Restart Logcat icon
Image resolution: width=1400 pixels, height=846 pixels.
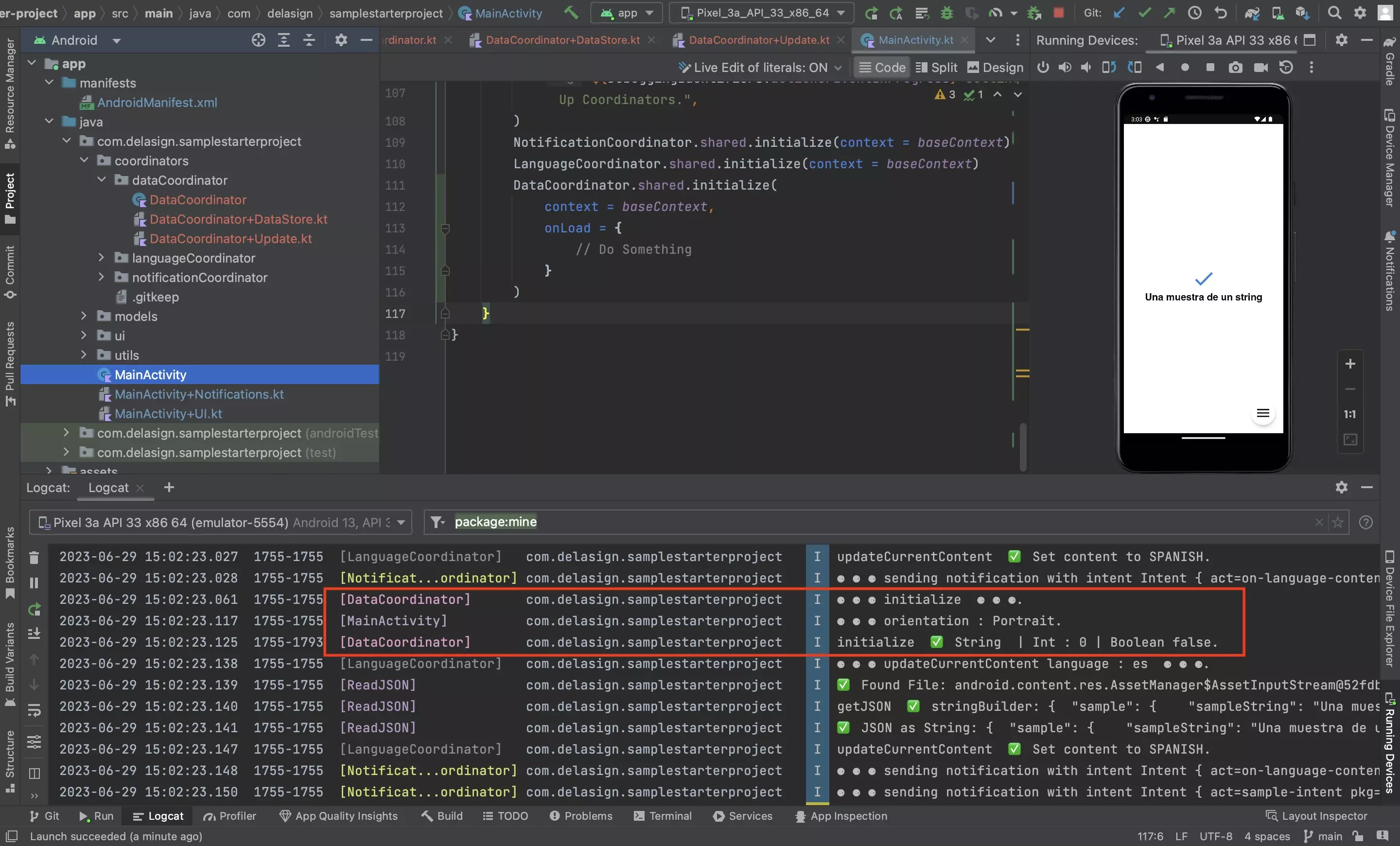34,609
